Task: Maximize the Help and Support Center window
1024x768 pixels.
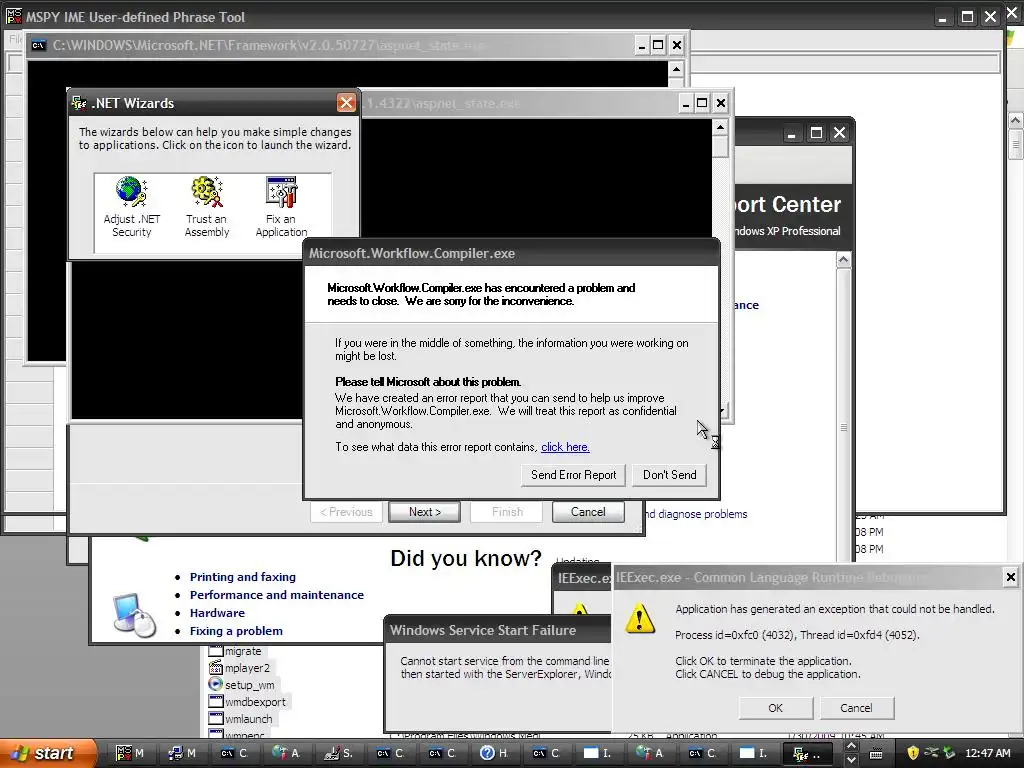Action: [x=816, y=133]
